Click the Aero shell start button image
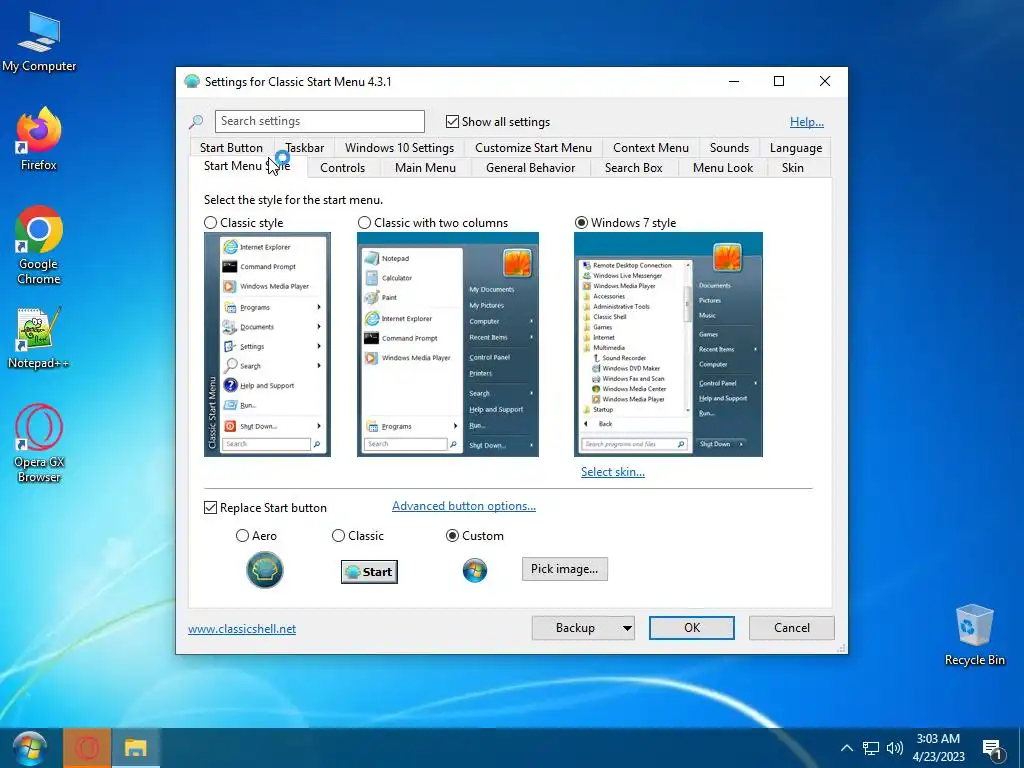Viewport: 1024px width, 768px height. [264, 570]
